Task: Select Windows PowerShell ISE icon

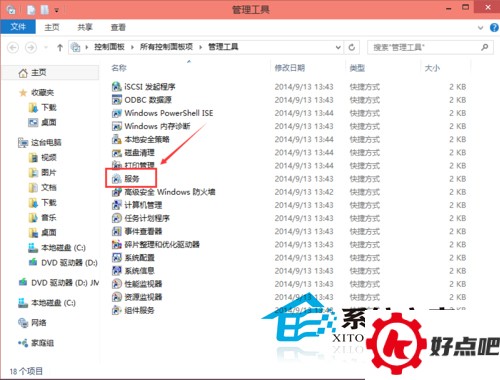Action: pyautogui.click(x=116, y=113)
